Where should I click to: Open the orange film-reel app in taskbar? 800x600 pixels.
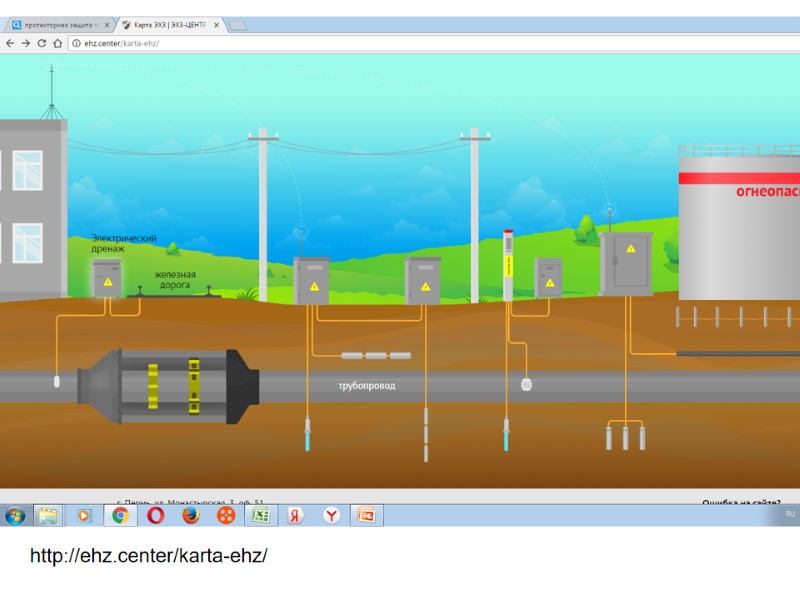click(226, 516)
